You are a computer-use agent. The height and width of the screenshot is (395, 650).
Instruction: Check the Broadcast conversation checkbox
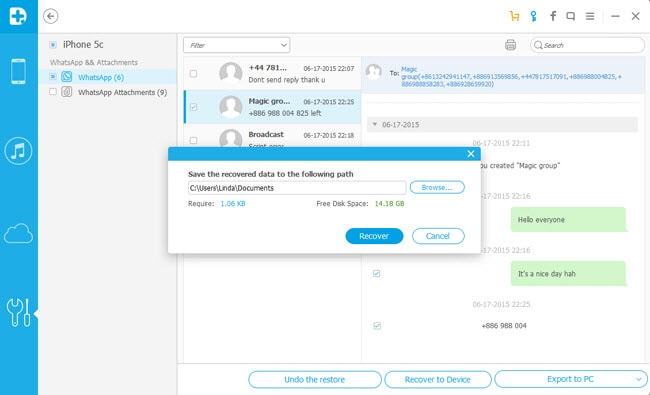pyautogui.click(x=193, y=140)
